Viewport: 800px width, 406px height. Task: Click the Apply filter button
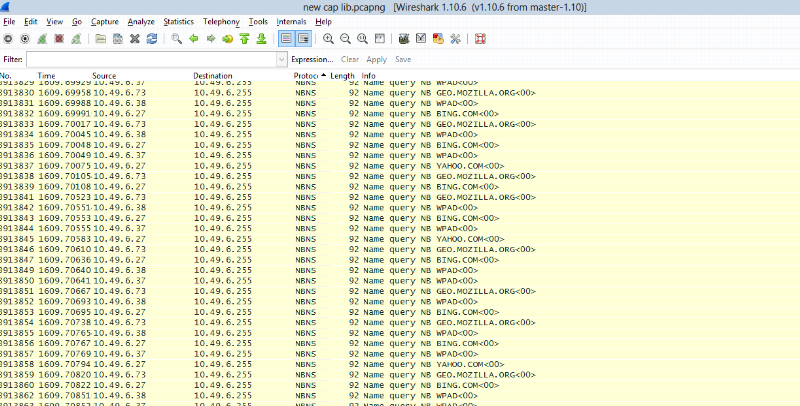click(376, 59)
